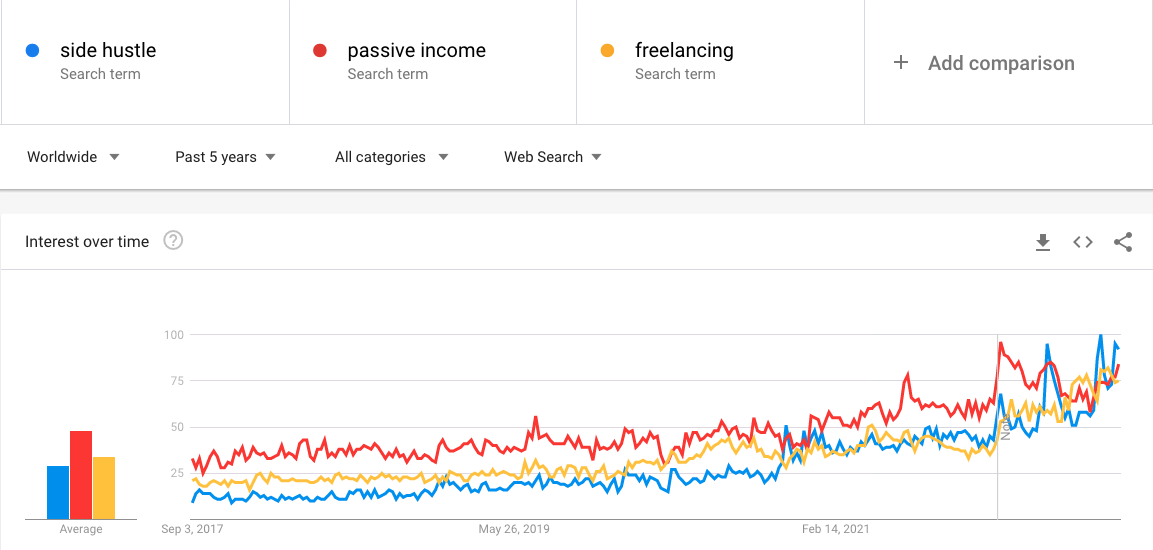Expand the Worldwide region dropdown

tap(74, 157)
